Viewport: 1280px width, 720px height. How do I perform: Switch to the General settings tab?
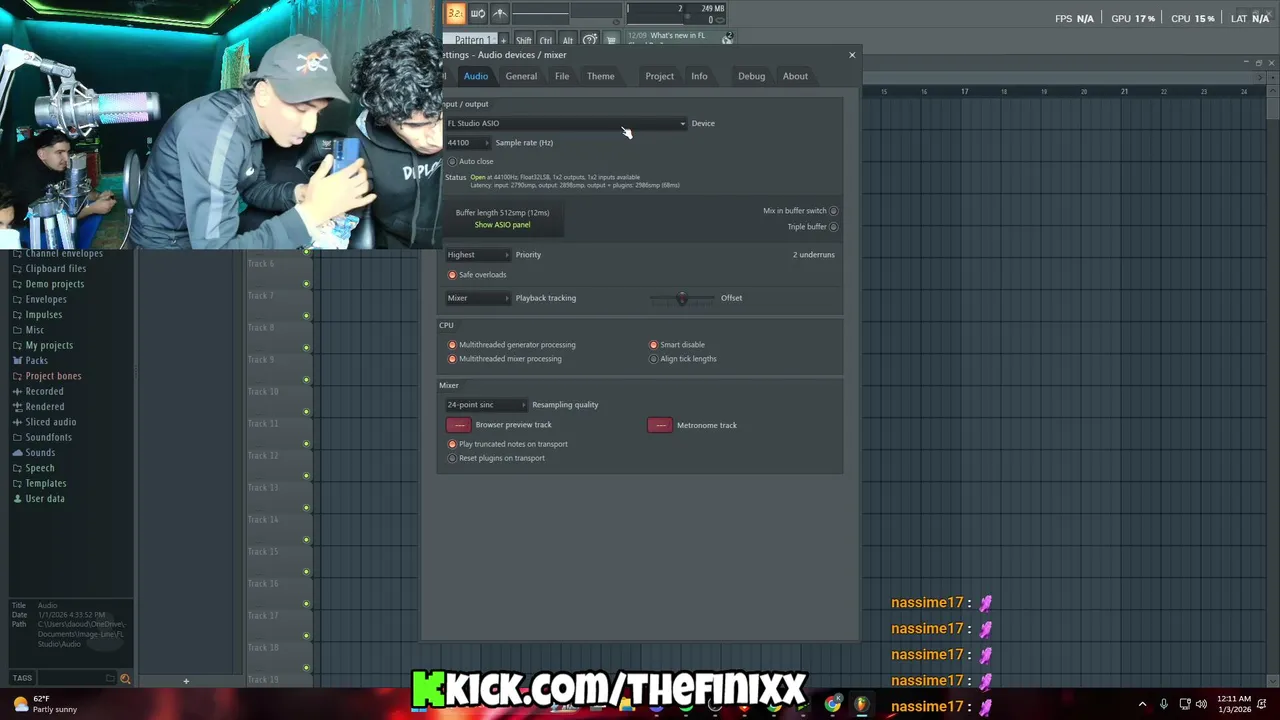(521, 76)
